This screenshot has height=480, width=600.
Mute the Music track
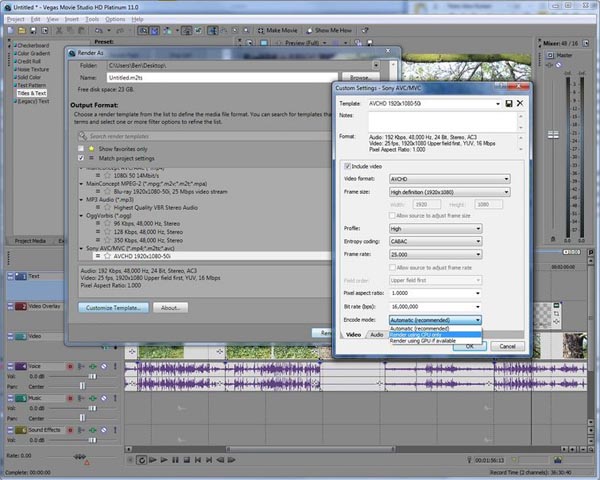pos(104,398)
